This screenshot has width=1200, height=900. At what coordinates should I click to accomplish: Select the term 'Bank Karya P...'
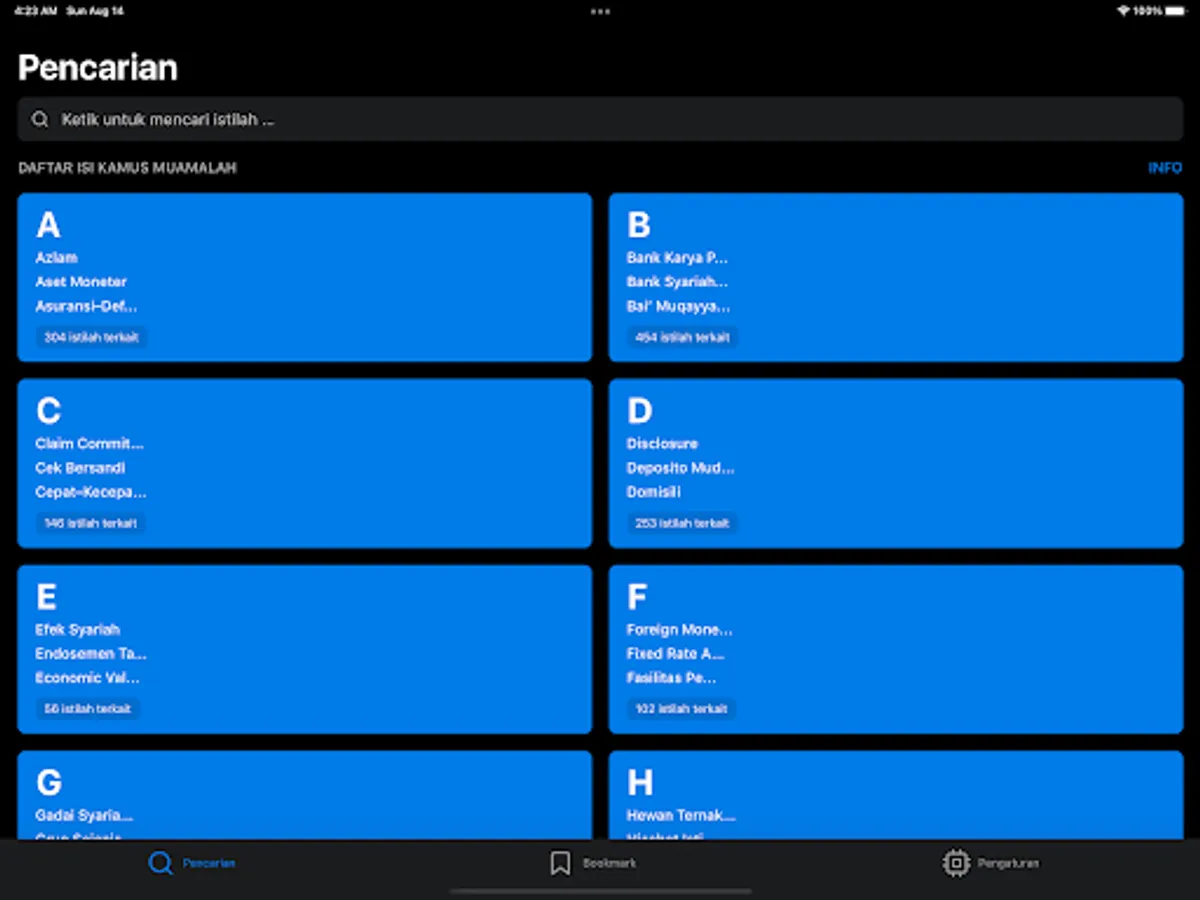[677, 258]
